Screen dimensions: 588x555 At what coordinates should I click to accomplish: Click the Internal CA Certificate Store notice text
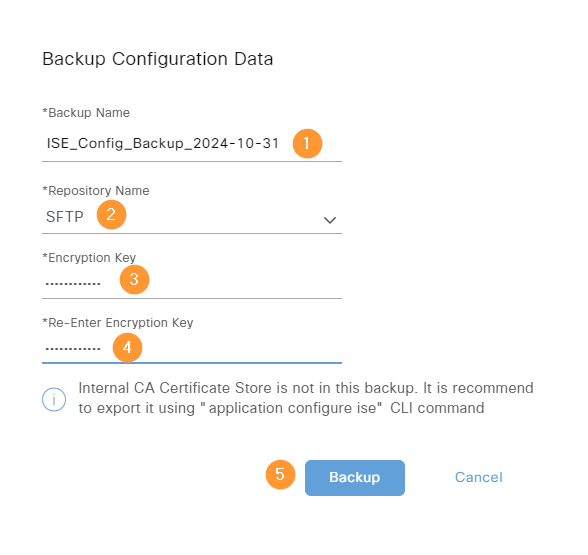click(306, 398)
